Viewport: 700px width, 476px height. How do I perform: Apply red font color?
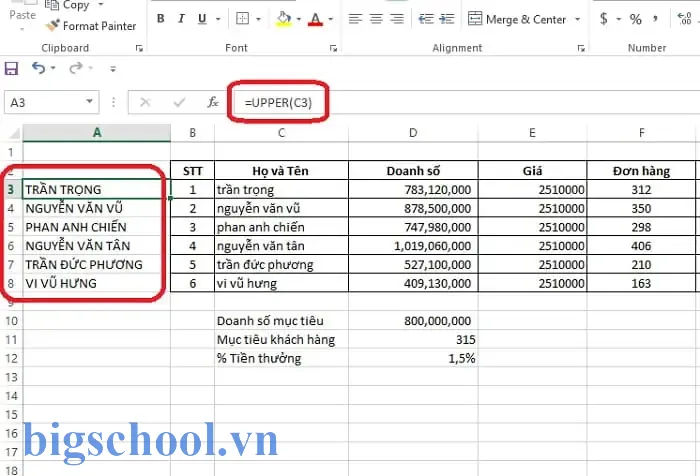tap(316, 19)
